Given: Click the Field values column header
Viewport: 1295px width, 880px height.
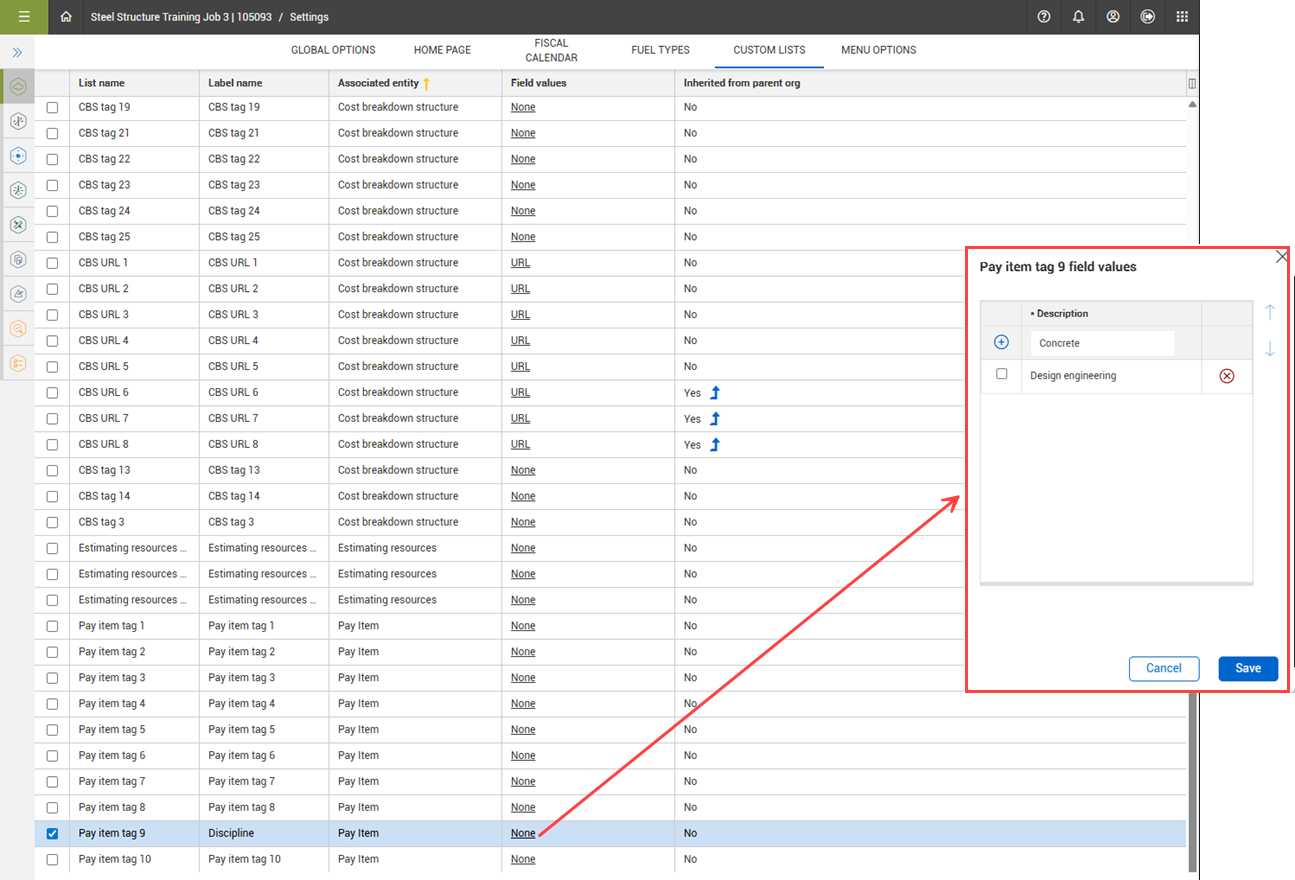Looking at the screenshot, I should [539, 83].
